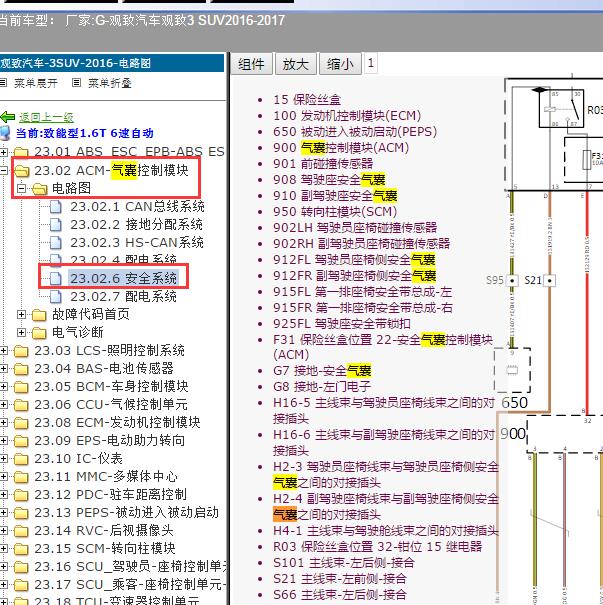Click folder icon of 电气诊断
The width and height of the screenshot is (603, 605).
(x=39, y=333)
